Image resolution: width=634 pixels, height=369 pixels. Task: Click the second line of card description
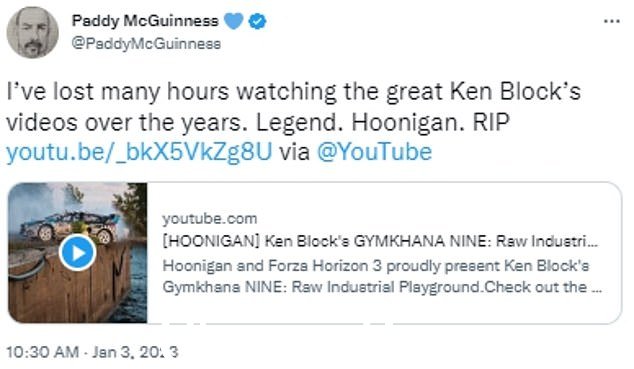(x=382, y=287)
